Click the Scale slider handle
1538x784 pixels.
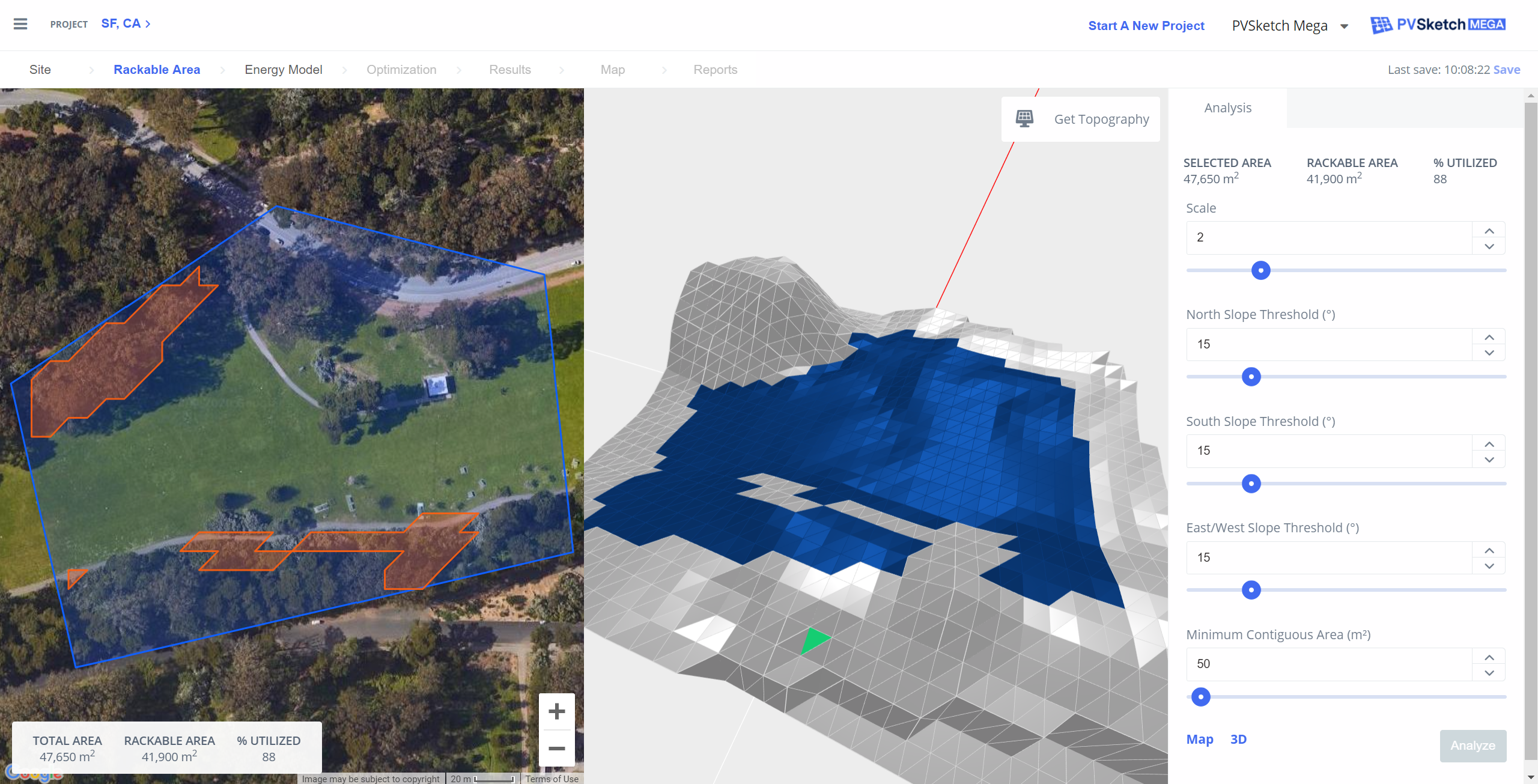pos(1260,270)
